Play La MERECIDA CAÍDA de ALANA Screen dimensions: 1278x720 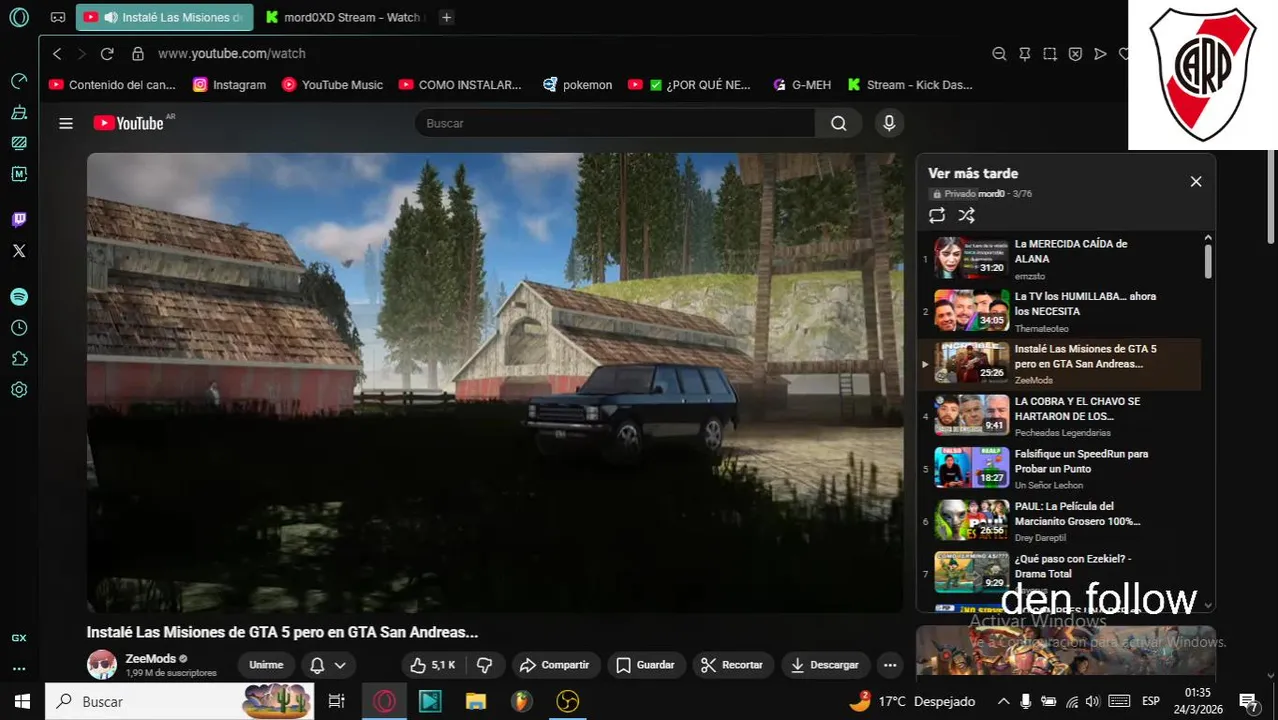point(1061,258)
